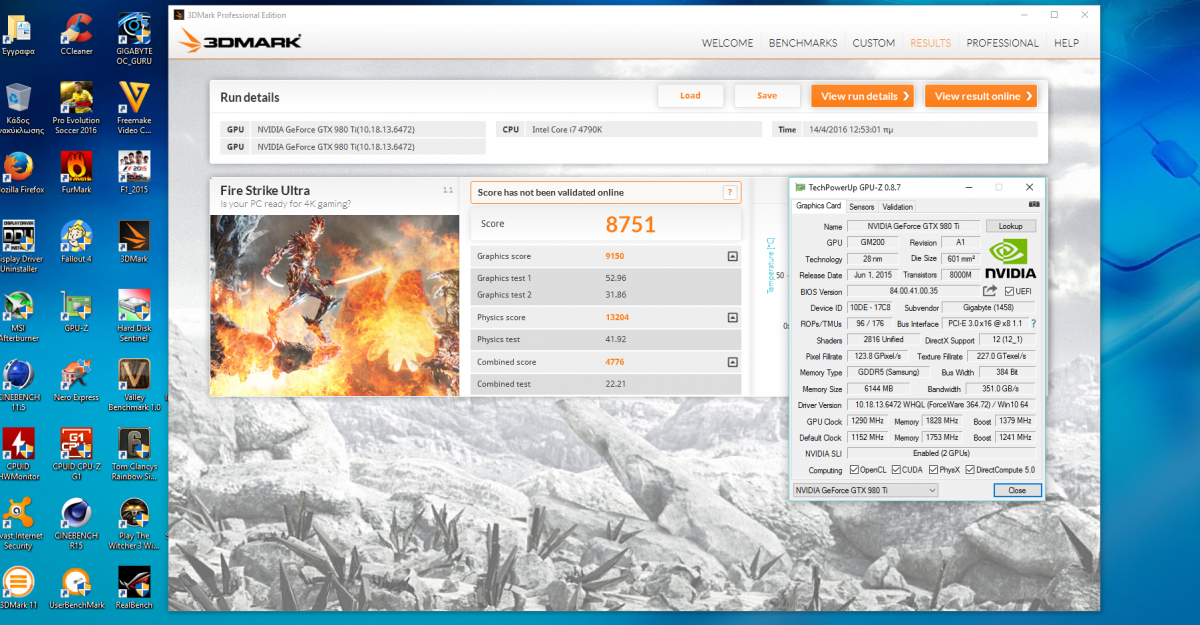Select the Nero Express desktop shortcut
This screenshot has width=1200, height=625.
77,381
